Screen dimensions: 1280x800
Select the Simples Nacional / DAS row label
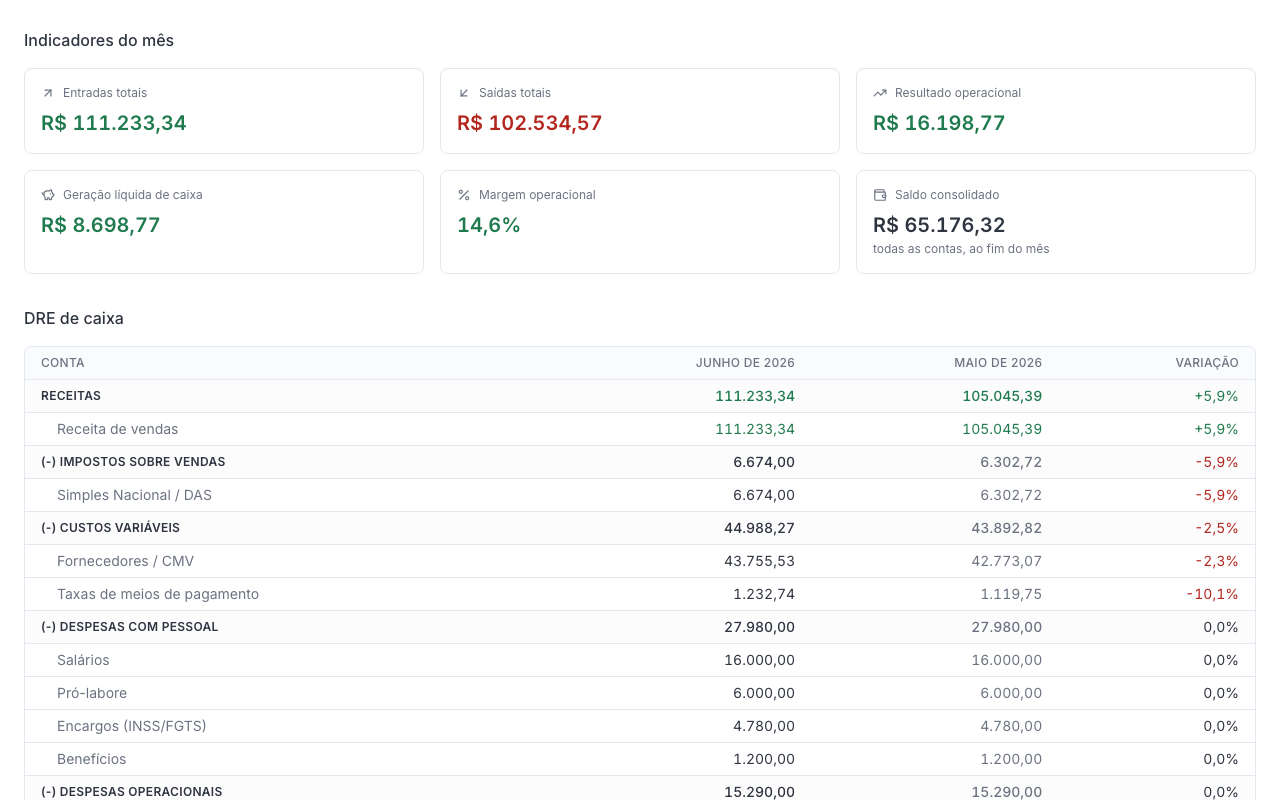pos(134,495)
